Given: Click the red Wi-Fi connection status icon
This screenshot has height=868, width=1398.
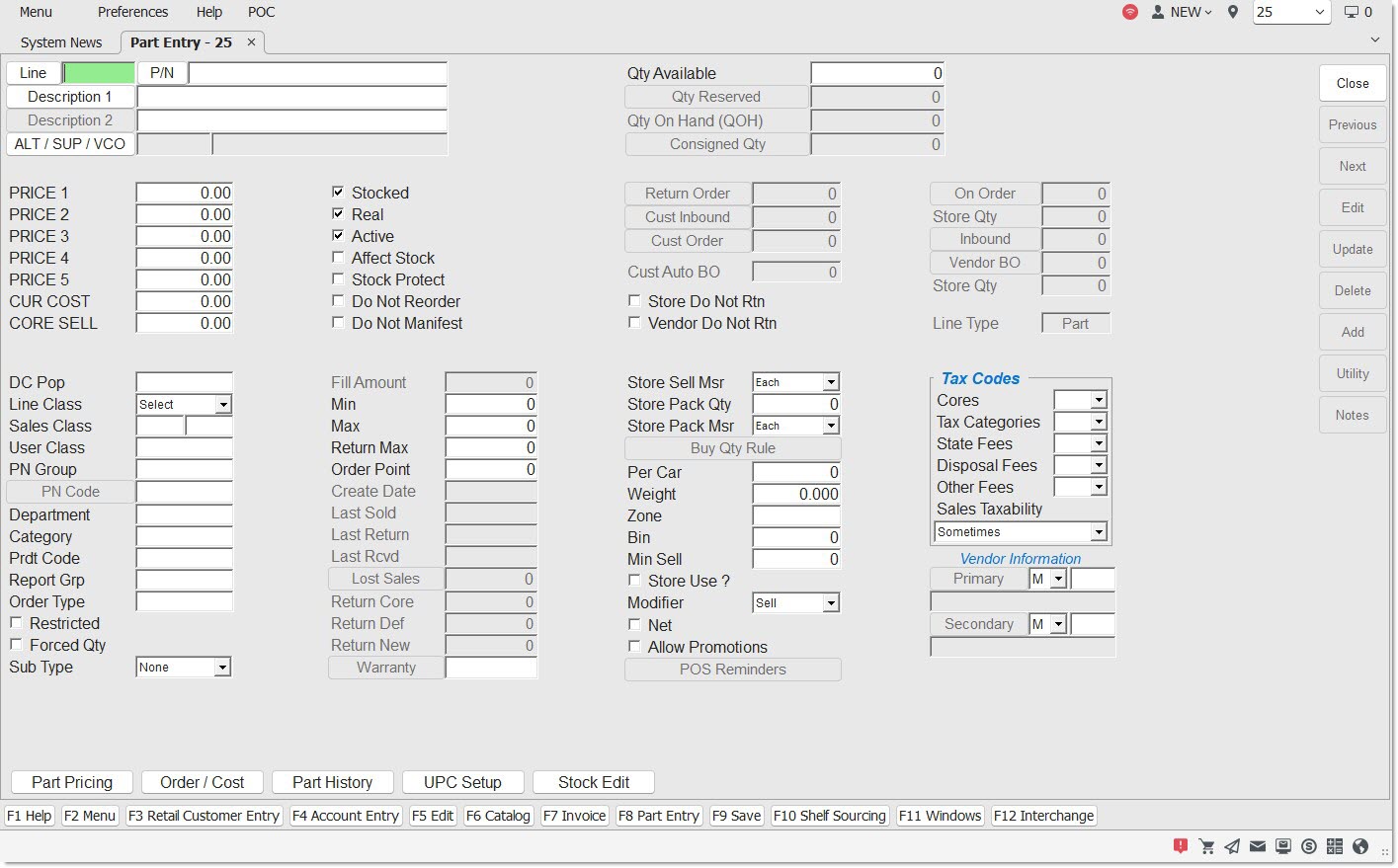Looking at the screenshot, I should (x=1130, y=13).
